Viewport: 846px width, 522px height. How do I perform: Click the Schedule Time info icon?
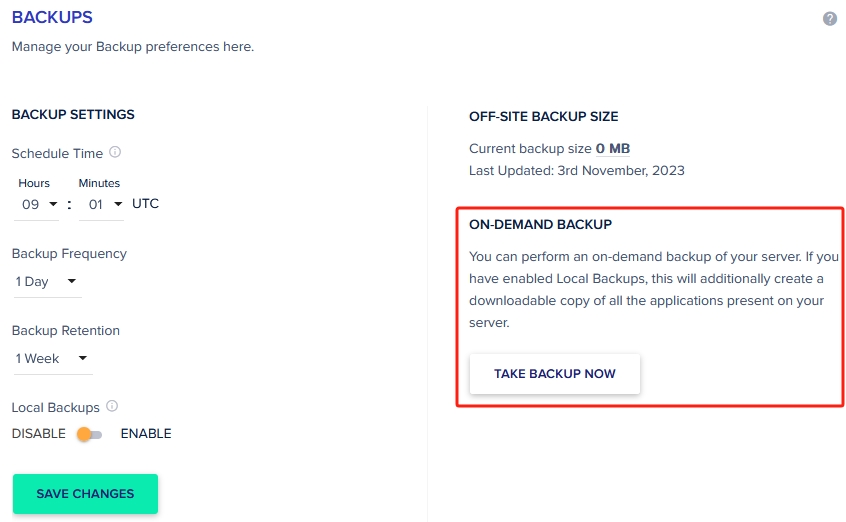115,153
